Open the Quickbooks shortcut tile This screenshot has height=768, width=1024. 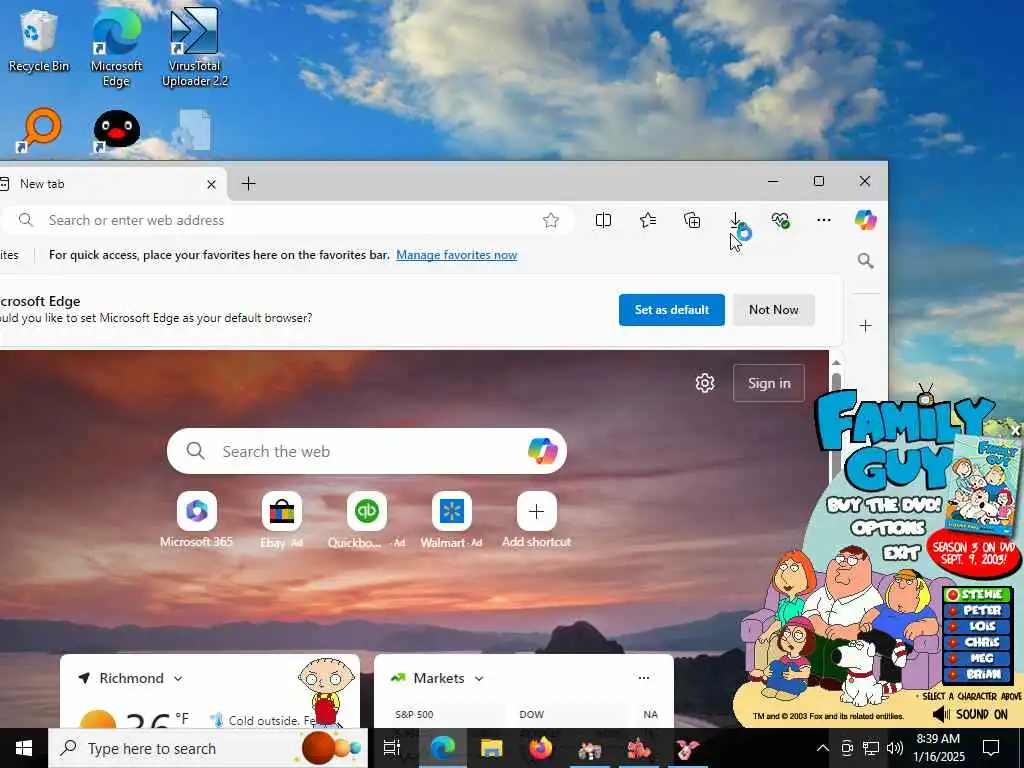point(366,520)
